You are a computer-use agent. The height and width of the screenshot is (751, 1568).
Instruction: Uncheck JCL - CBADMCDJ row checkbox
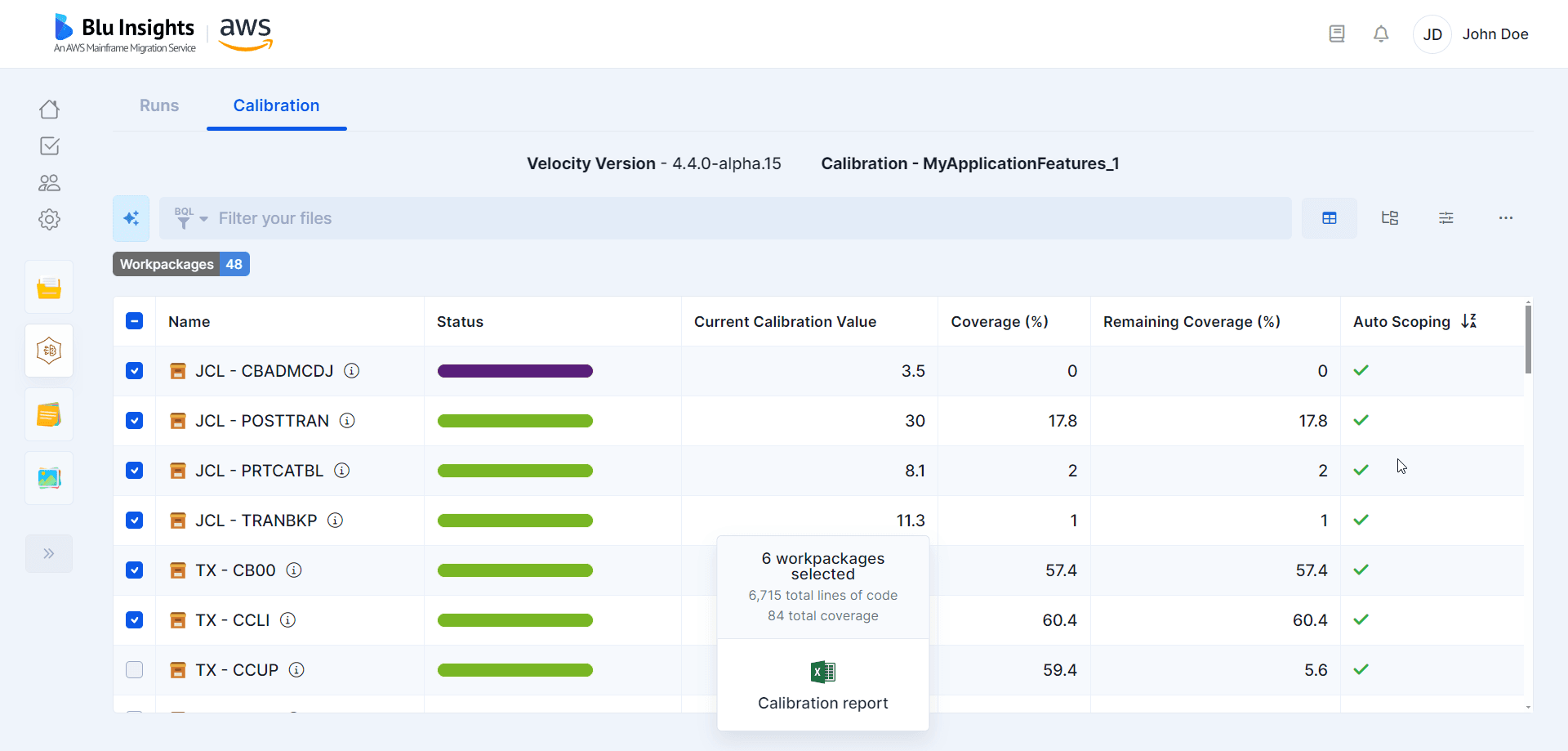point(135,371)
